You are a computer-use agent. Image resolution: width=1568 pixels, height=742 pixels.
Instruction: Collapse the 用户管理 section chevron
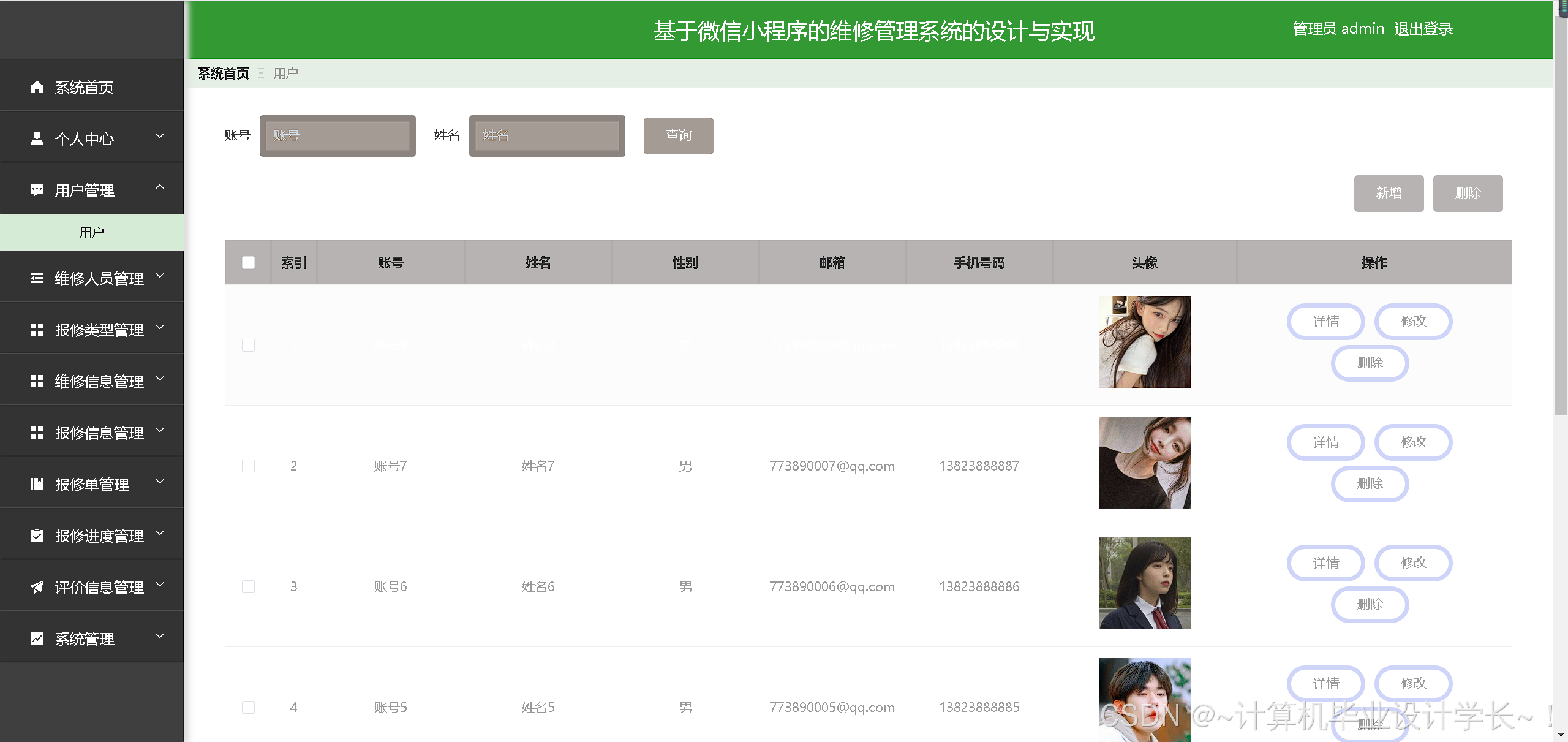tap(160, 187)
